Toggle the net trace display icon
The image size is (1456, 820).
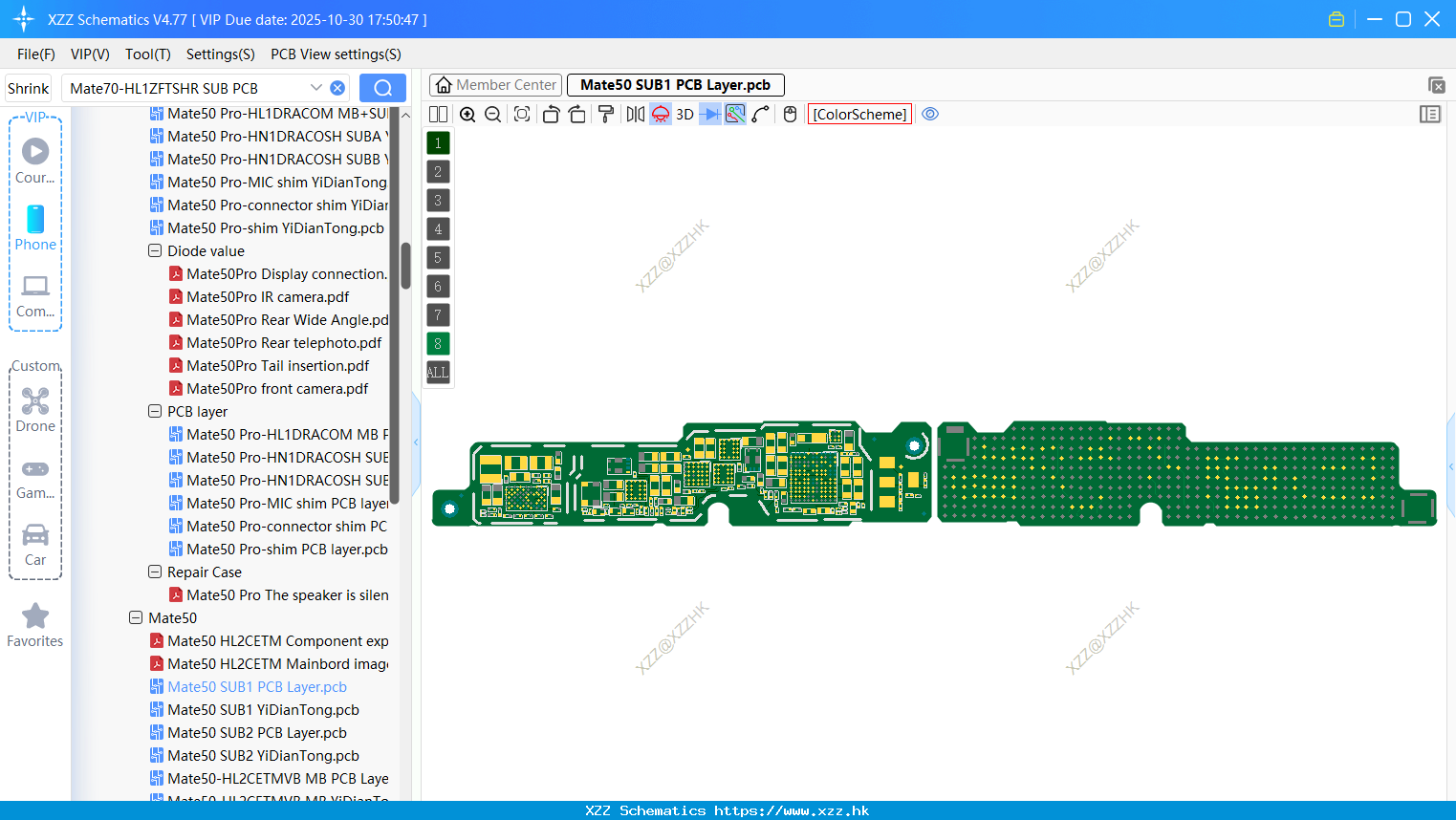(x=735, y=115)
